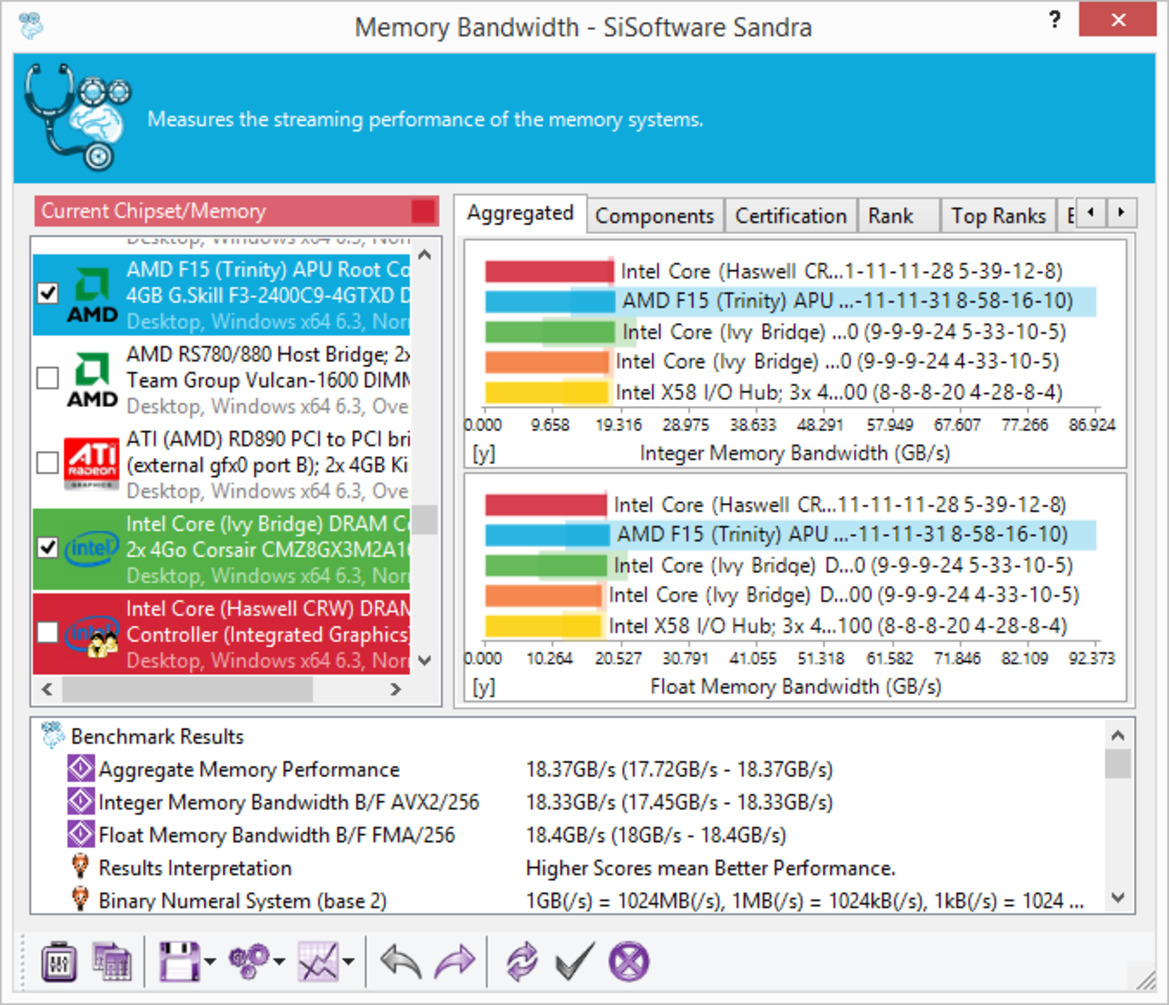Click the 'Current Chipset/Memory' header label
Viewport: 1169px width, 1005px height.
click(154, 211)
